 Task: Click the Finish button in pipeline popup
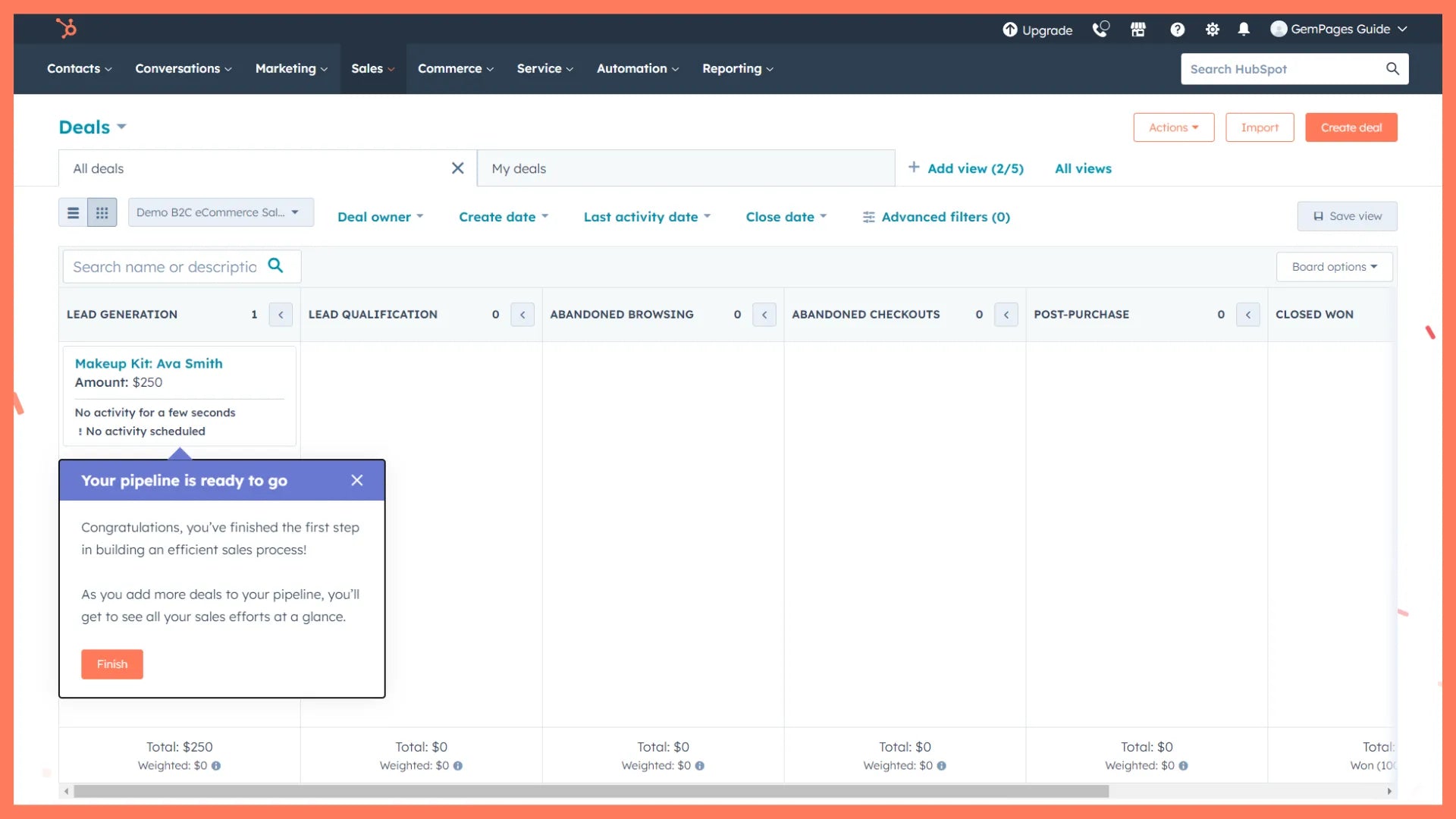coord(111,663)
